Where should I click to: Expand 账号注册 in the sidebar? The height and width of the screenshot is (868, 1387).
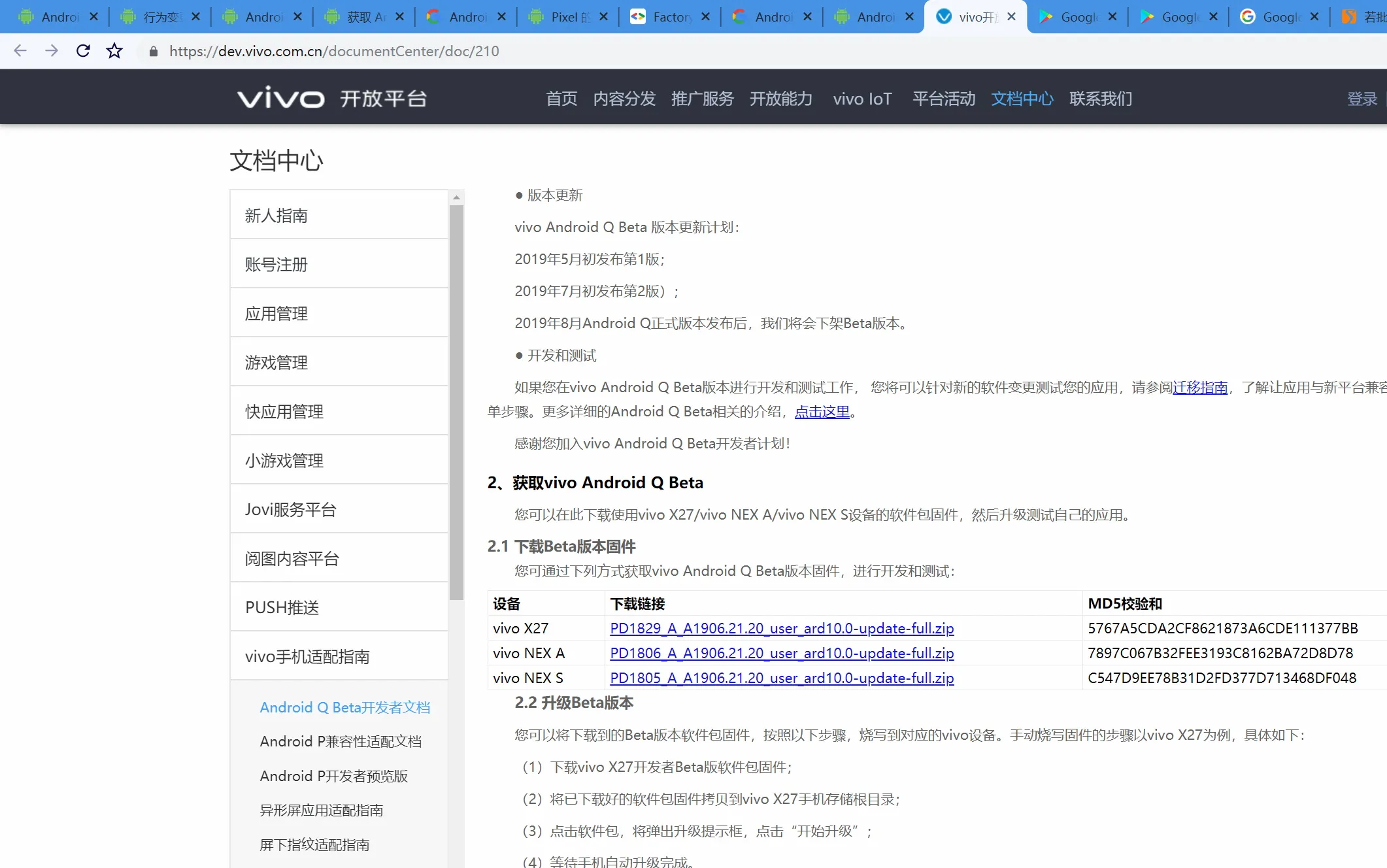(x=339, y=264)
